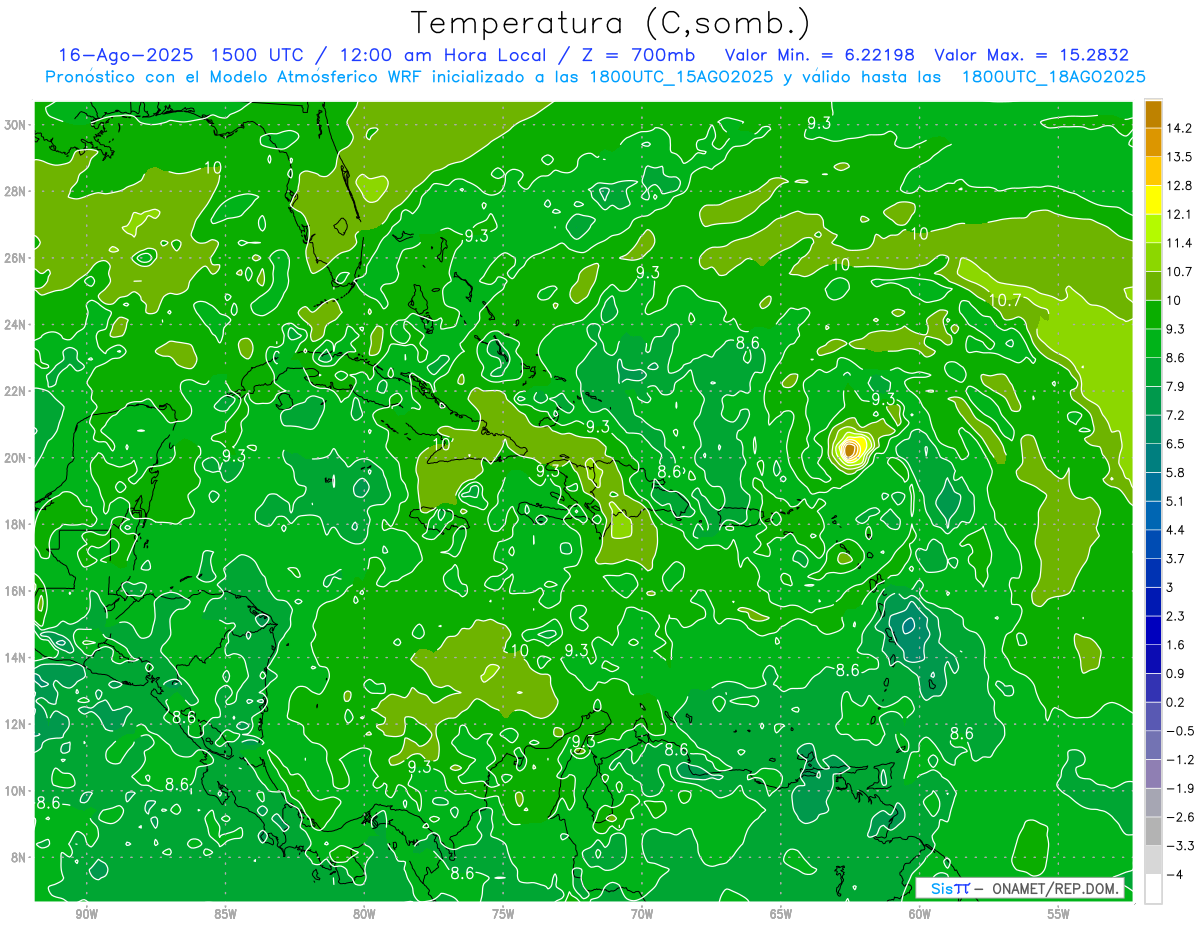Click the "-0.5" value on the color scale
Image resolution: width=1200 pixels, height=927 pixels.
point(1180,731)
